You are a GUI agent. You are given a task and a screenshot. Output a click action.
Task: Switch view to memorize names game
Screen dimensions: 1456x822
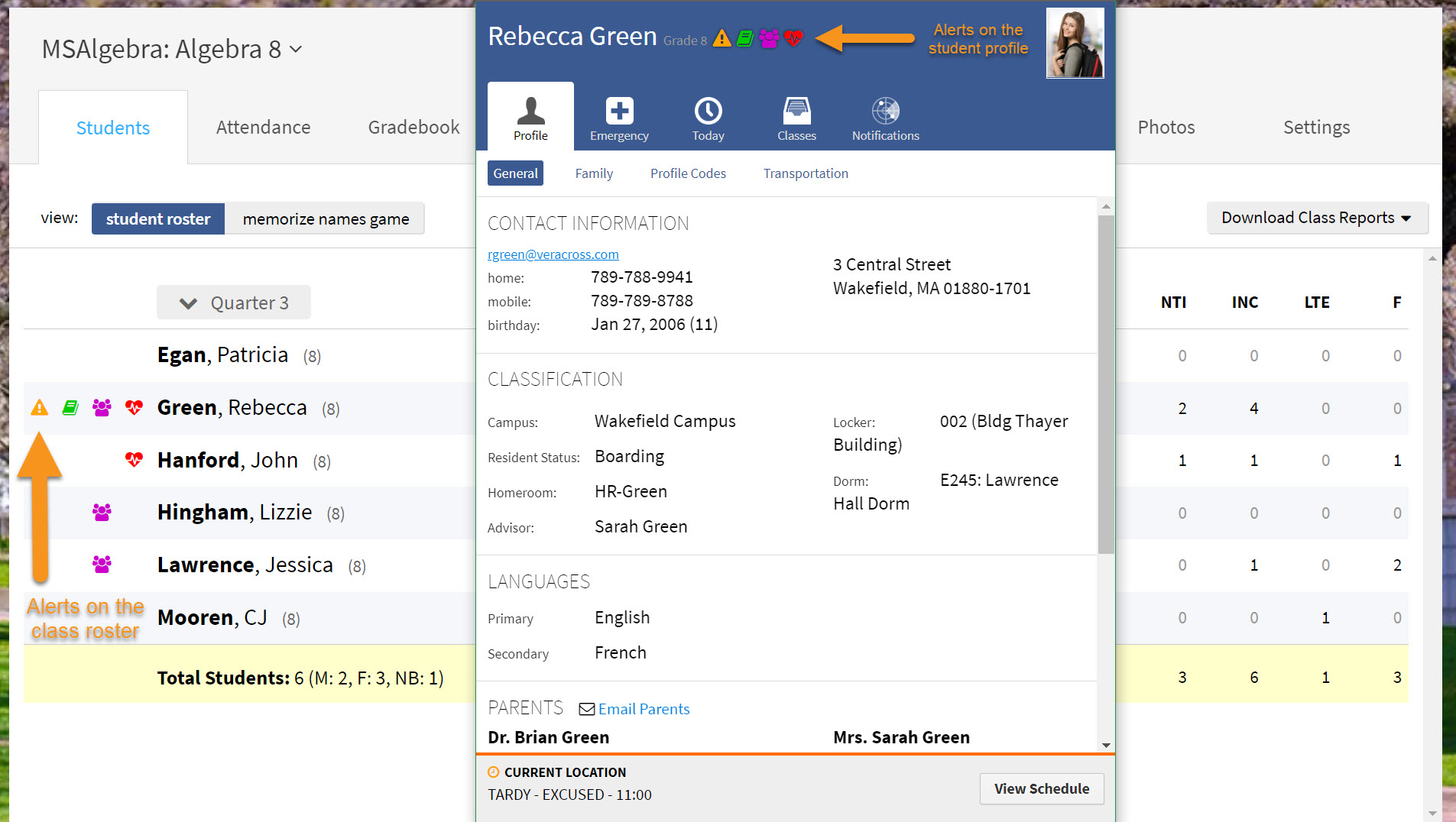click(326, 219)
